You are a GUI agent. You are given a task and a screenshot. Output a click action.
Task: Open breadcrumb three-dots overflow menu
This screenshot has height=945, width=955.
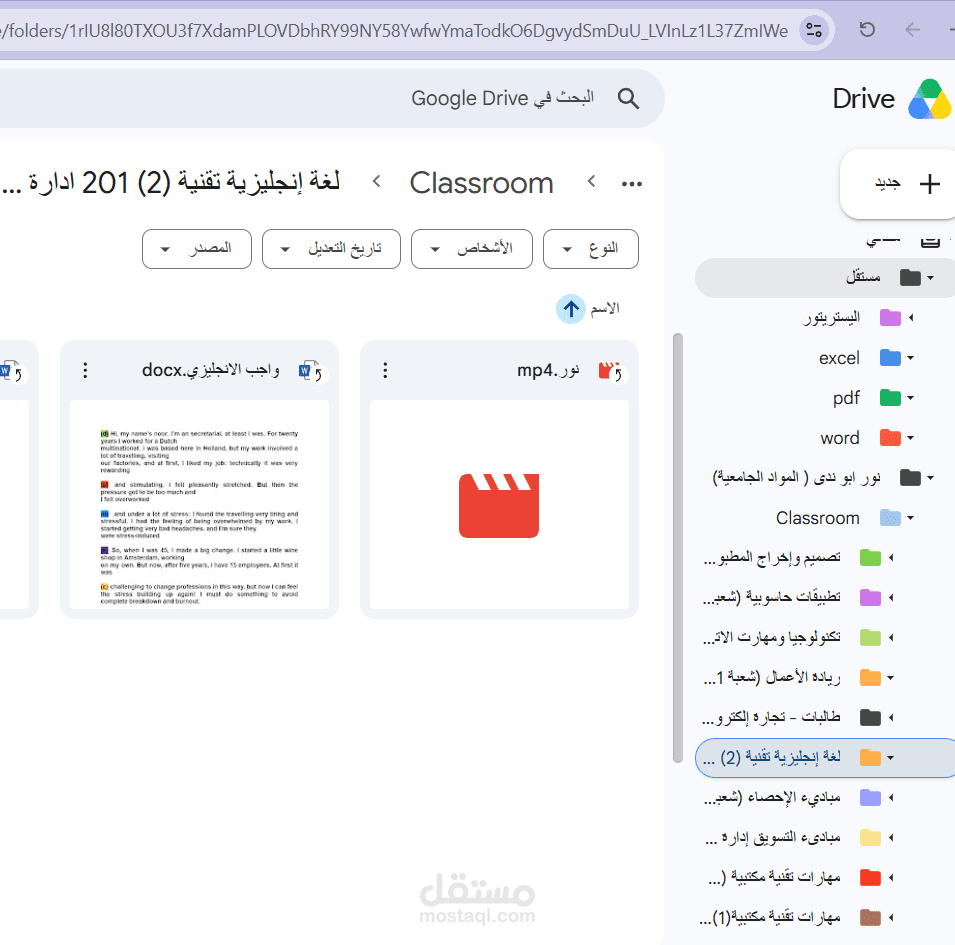click(632, 183)
